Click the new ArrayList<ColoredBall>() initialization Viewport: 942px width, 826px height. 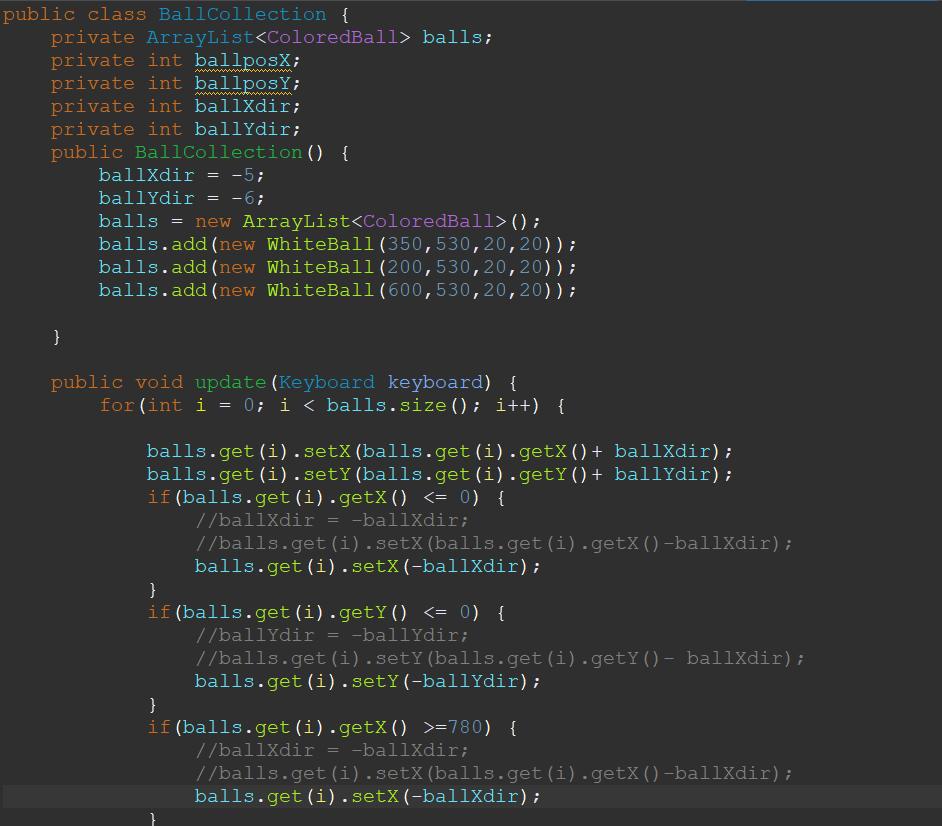390,221
